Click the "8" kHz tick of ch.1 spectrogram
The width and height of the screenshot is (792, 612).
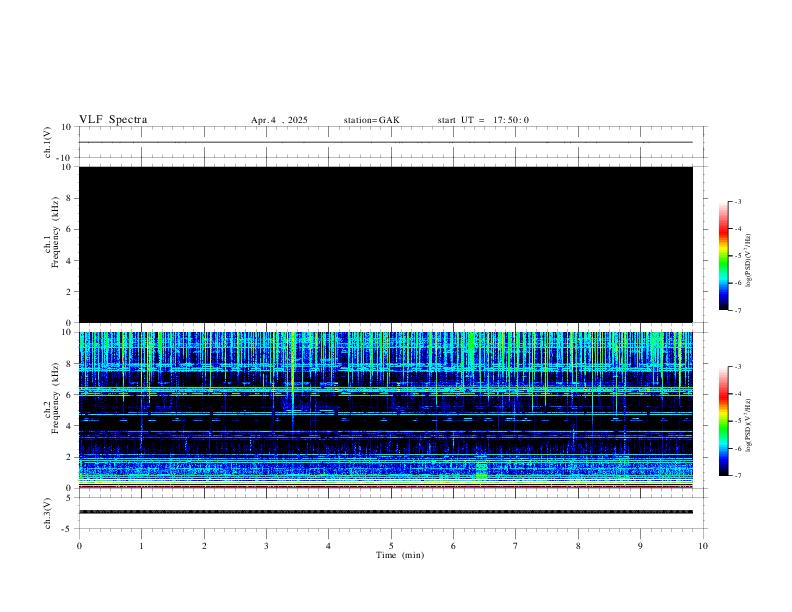pyautogui.click(x=69, y=198)
